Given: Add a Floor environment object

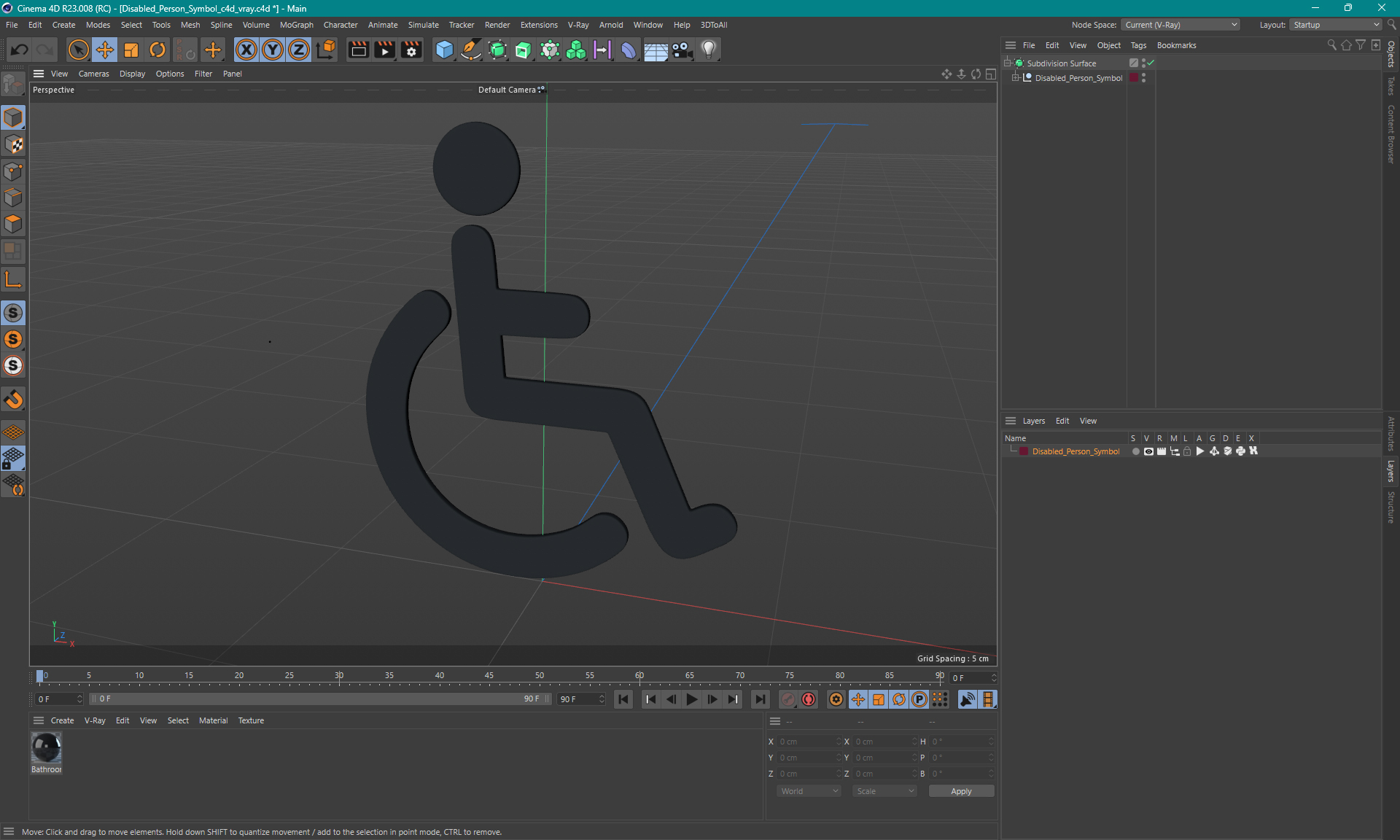Looking at the screenshot, I should coord(656,50).
